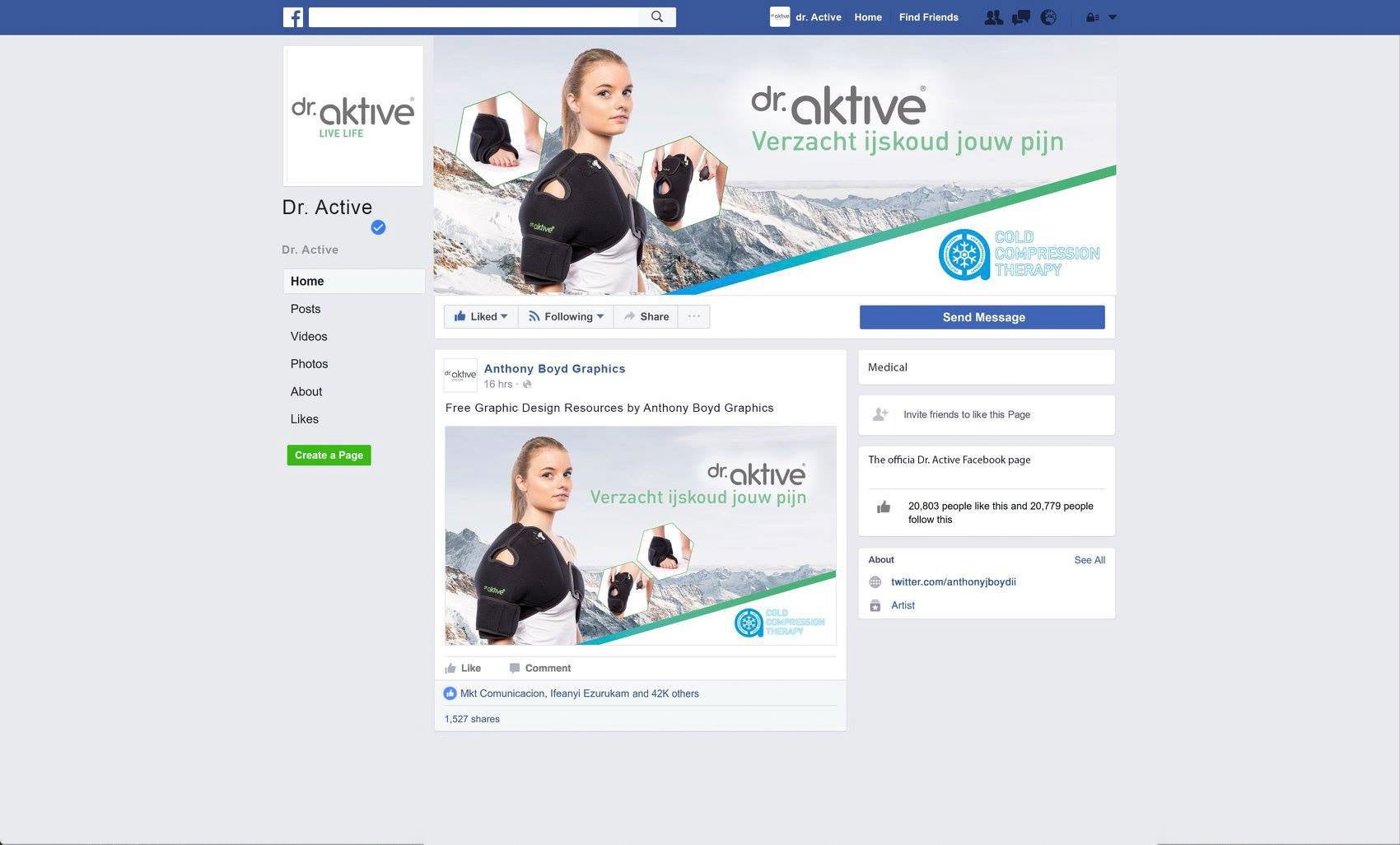
Task: Open the post image of shoulder wrap
Action: 641,535
